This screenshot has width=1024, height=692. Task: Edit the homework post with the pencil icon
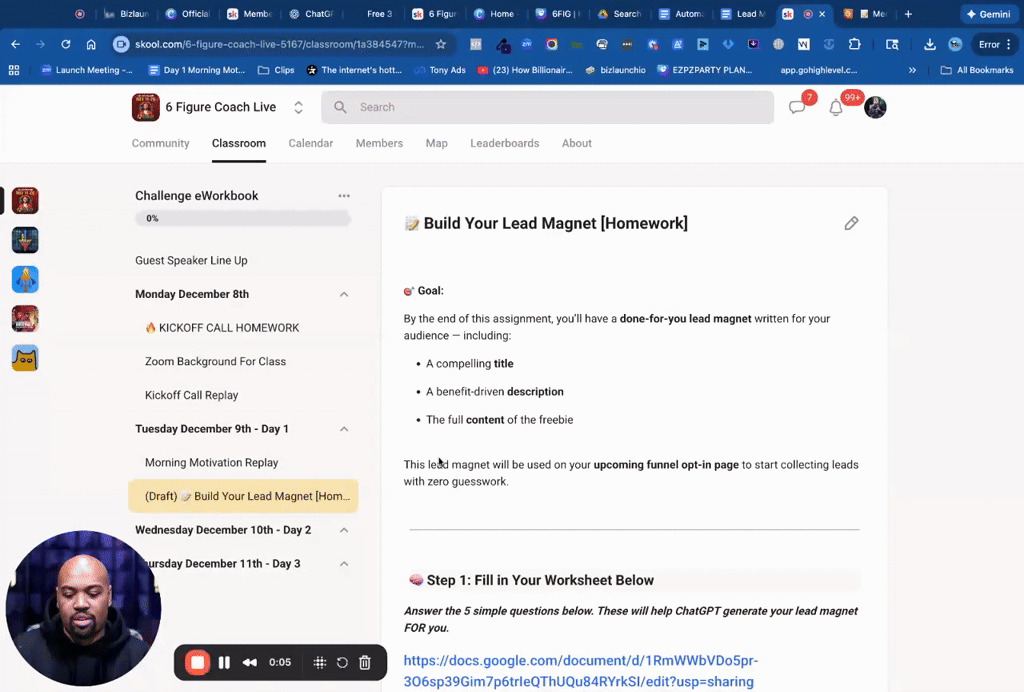[x=851, y=223]
